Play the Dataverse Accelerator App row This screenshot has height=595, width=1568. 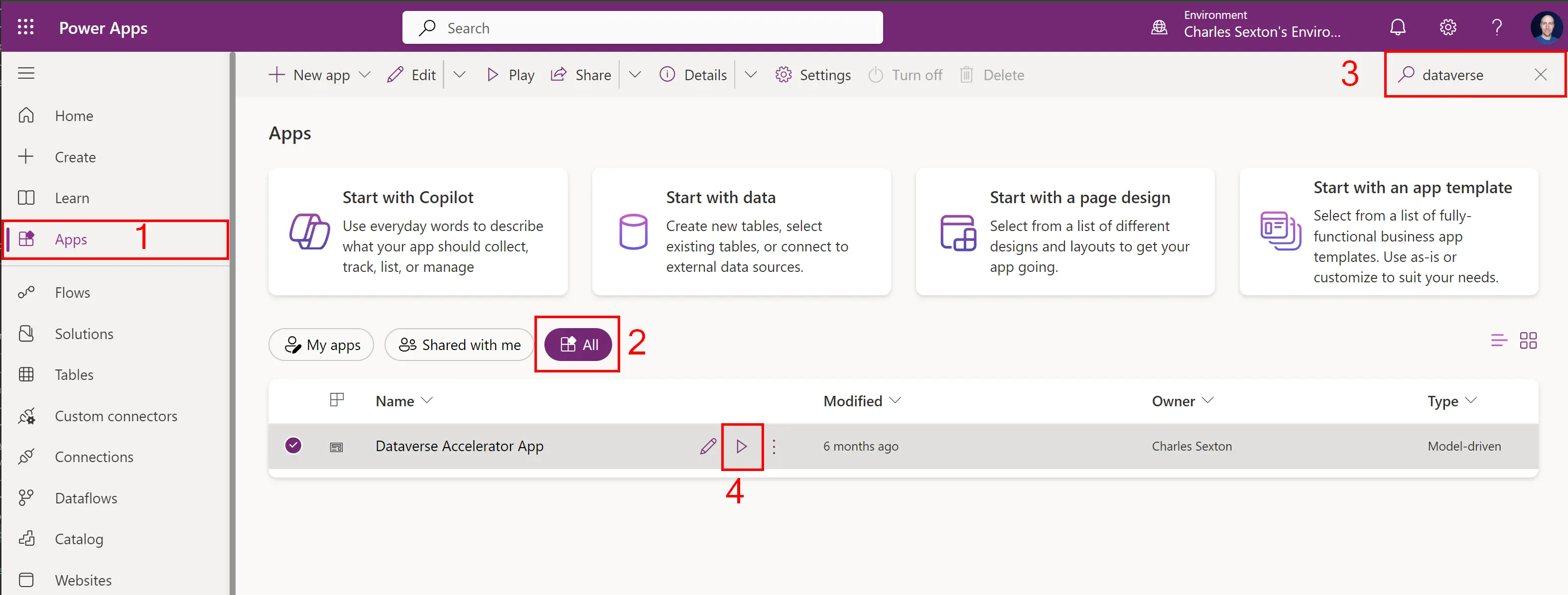(741, 447)
